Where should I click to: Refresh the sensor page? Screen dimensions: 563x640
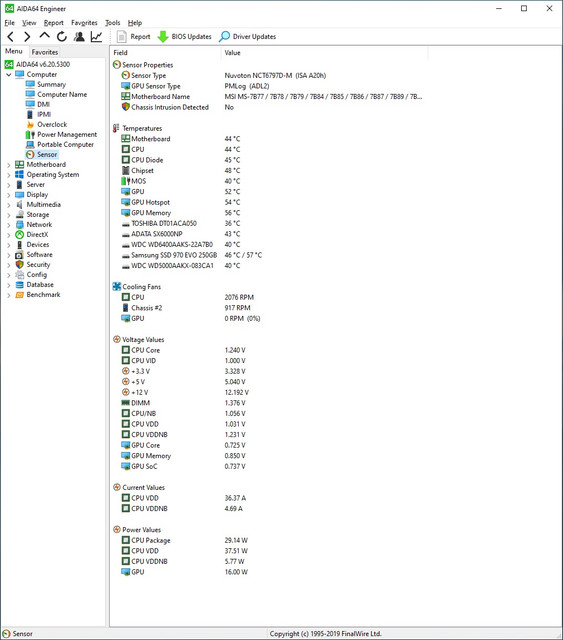(x=62, y=37)
